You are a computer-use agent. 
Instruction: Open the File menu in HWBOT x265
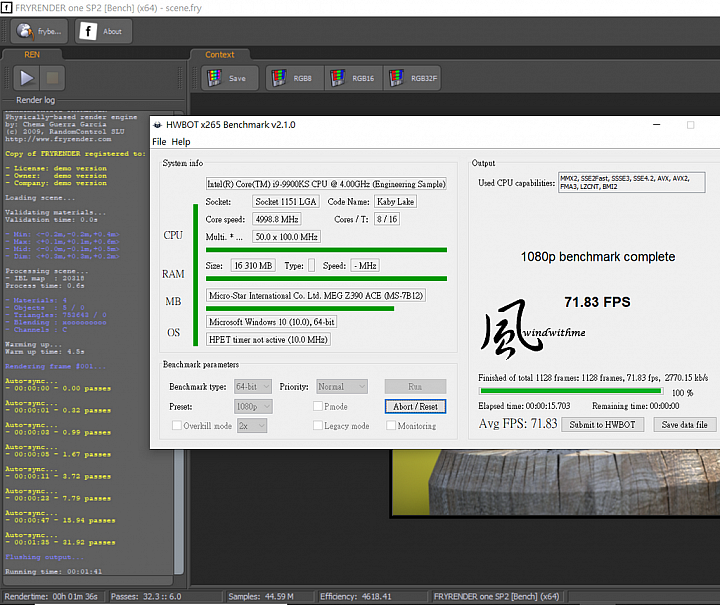coord(159,142)
